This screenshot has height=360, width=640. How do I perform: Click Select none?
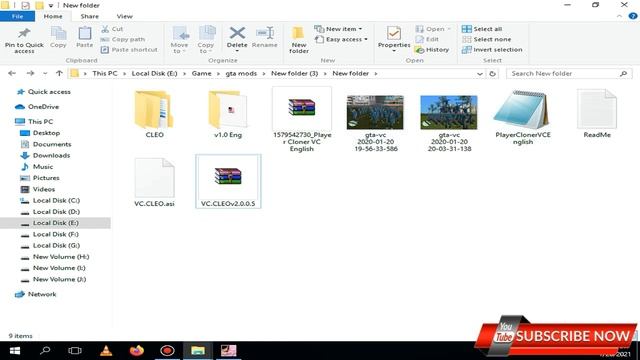[487, 39]
